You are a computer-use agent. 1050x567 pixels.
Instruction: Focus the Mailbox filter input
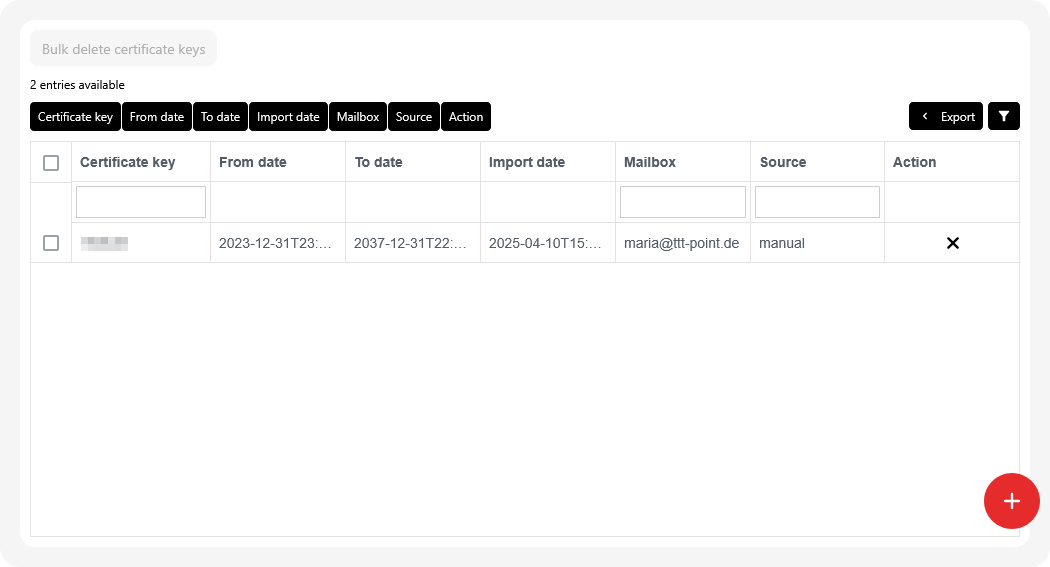click(x=682, y=202)
